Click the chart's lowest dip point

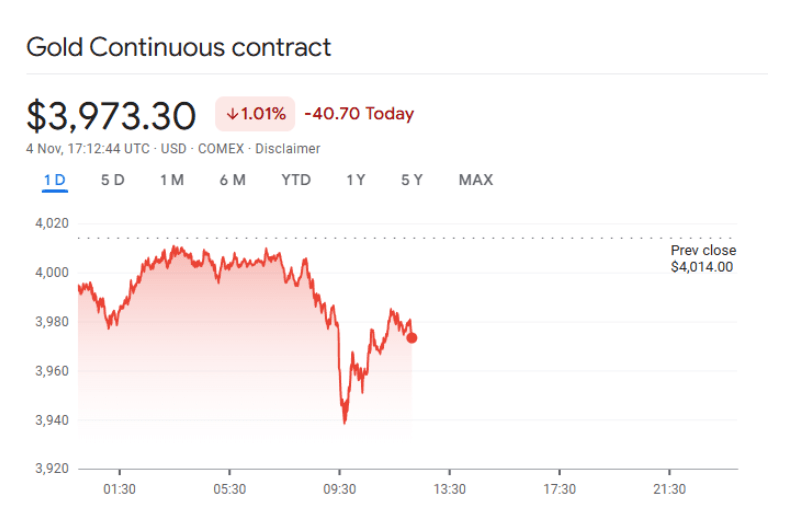click(345, 422)
